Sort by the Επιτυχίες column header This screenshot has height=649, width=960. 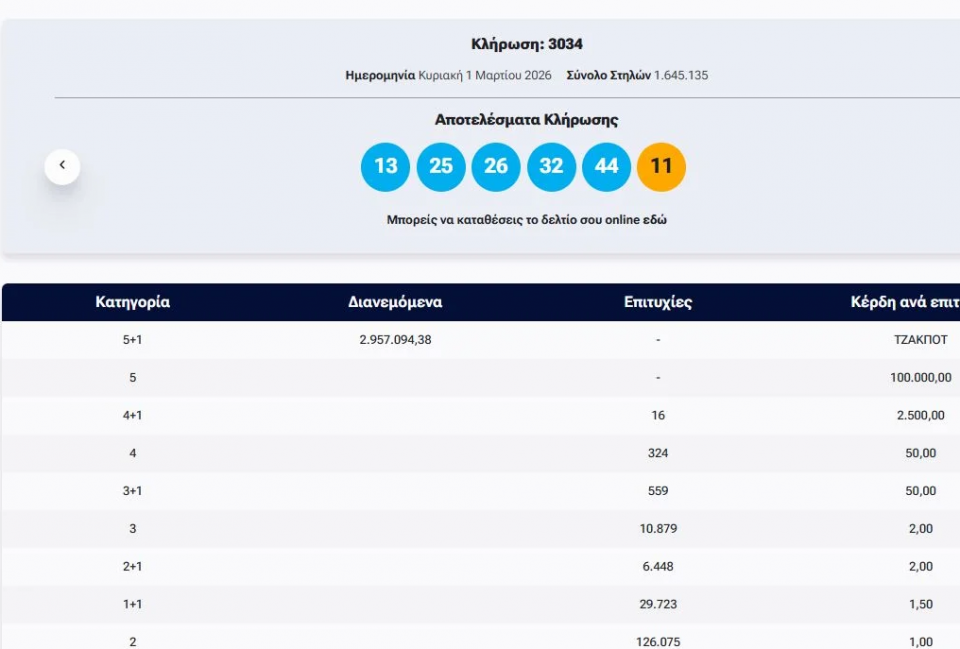click(x=657, y=302)
